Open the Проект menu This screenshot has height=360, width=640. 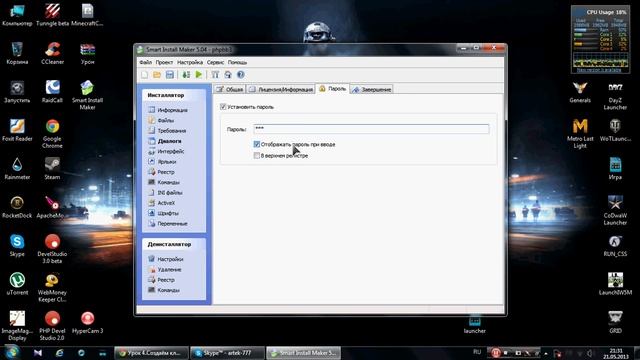(164, 62)
